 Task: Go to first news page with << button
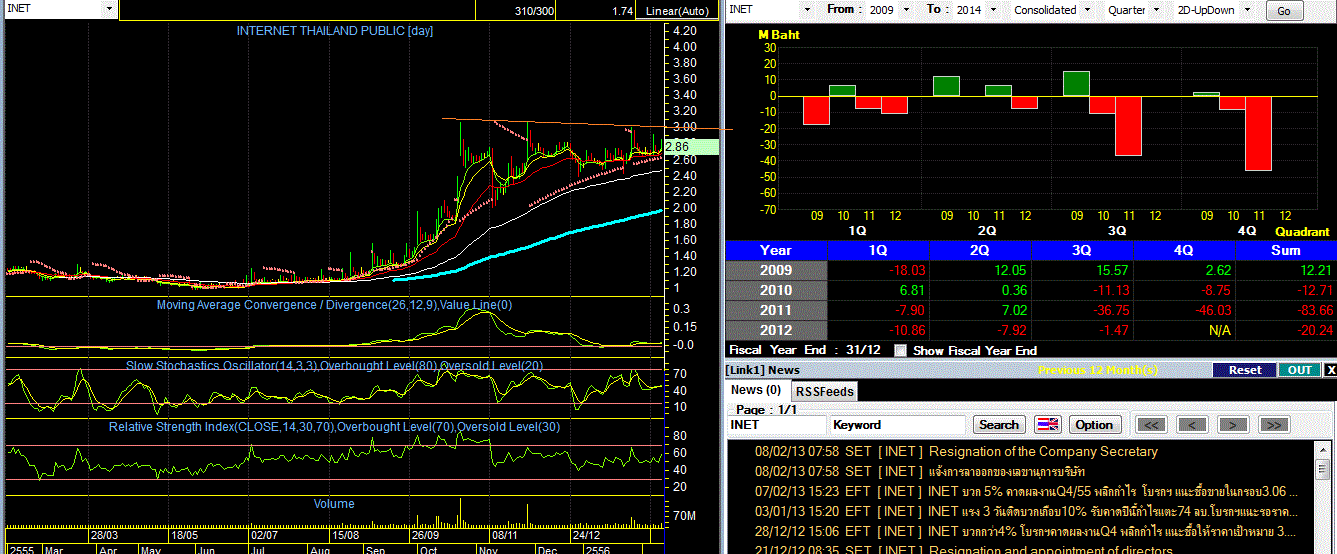pos(1152,425)
